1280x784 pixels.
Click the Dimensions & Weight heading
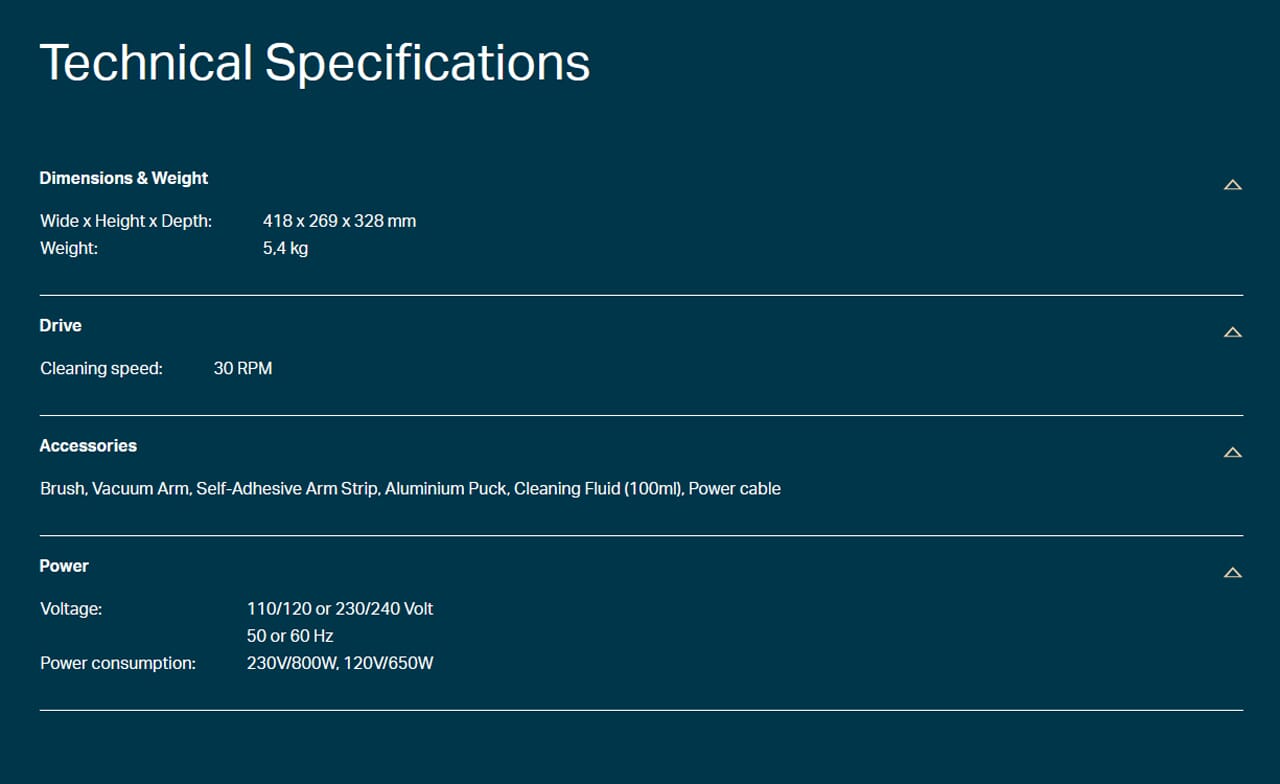tap(123, 178)
